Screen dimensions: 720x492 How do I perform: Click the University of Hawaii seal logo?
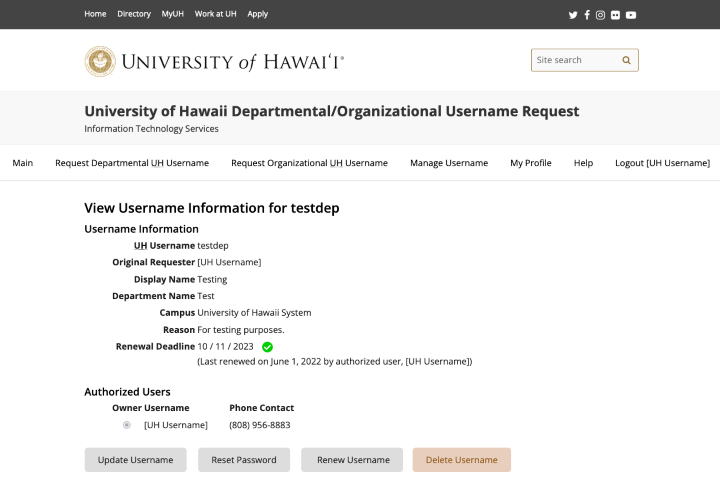pyautogui.click(x=100, y=61)
